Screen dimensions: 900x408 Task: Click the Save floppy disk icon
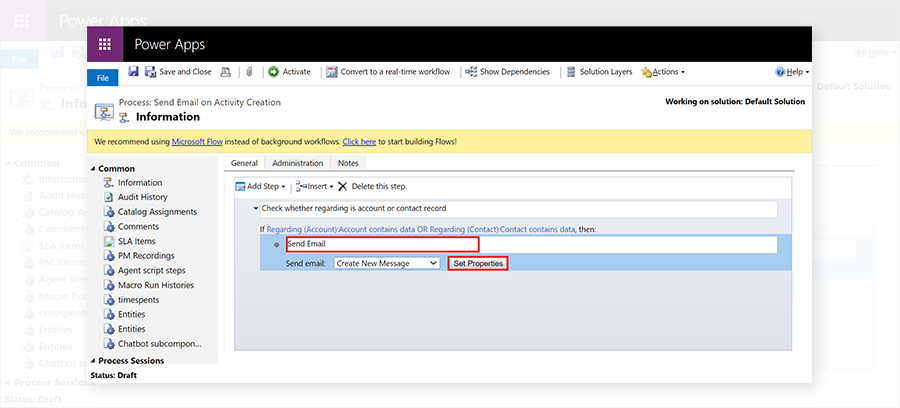[133, 72]
